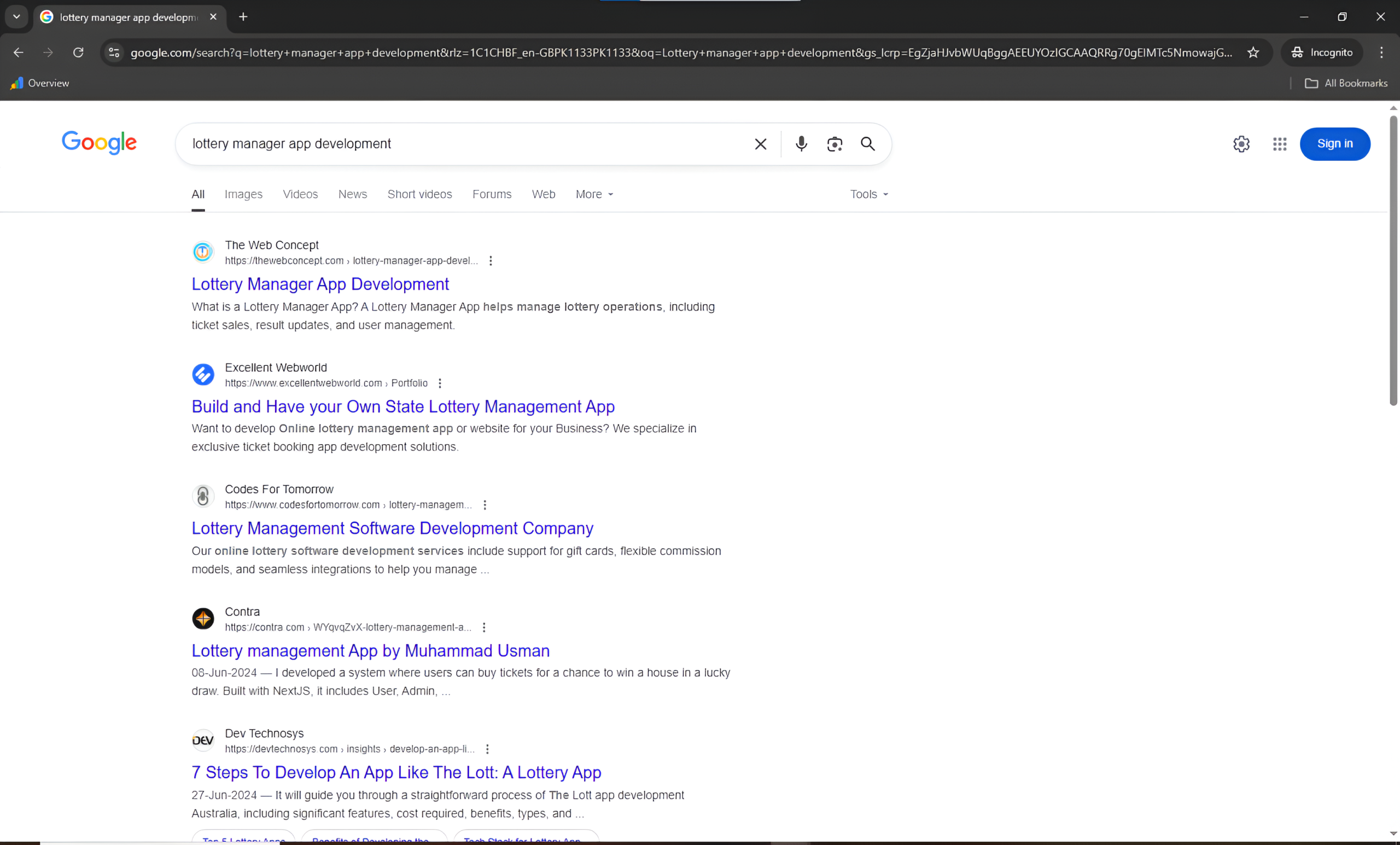Viewport: 1400px width, 845px height.
Task: Open Lottery Management Software Development Company link
Action: [392, 528]
